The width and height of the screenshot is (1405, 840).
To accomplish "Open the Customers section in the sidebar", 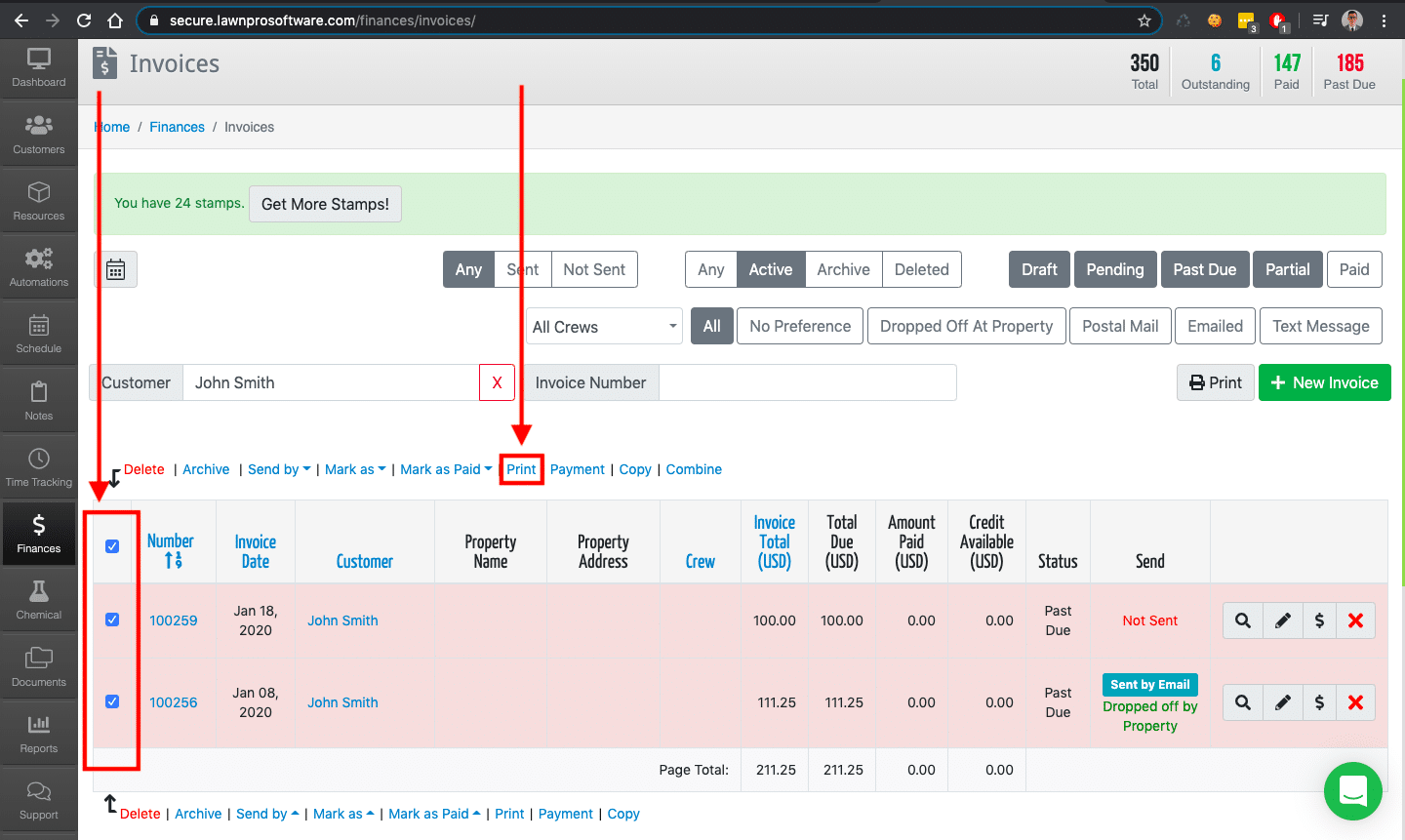I will (x=38, y=132).
